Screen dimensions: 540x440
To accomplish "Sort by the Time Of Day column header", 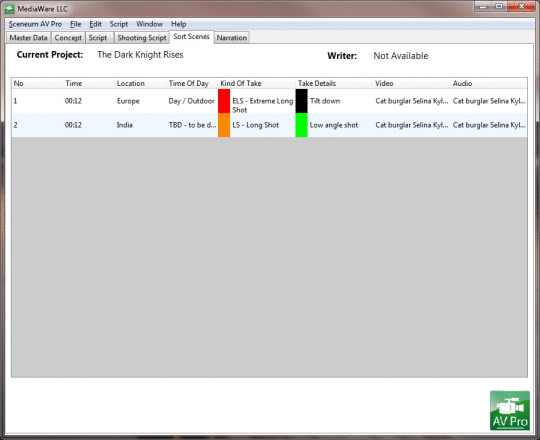I will point(192,83).
